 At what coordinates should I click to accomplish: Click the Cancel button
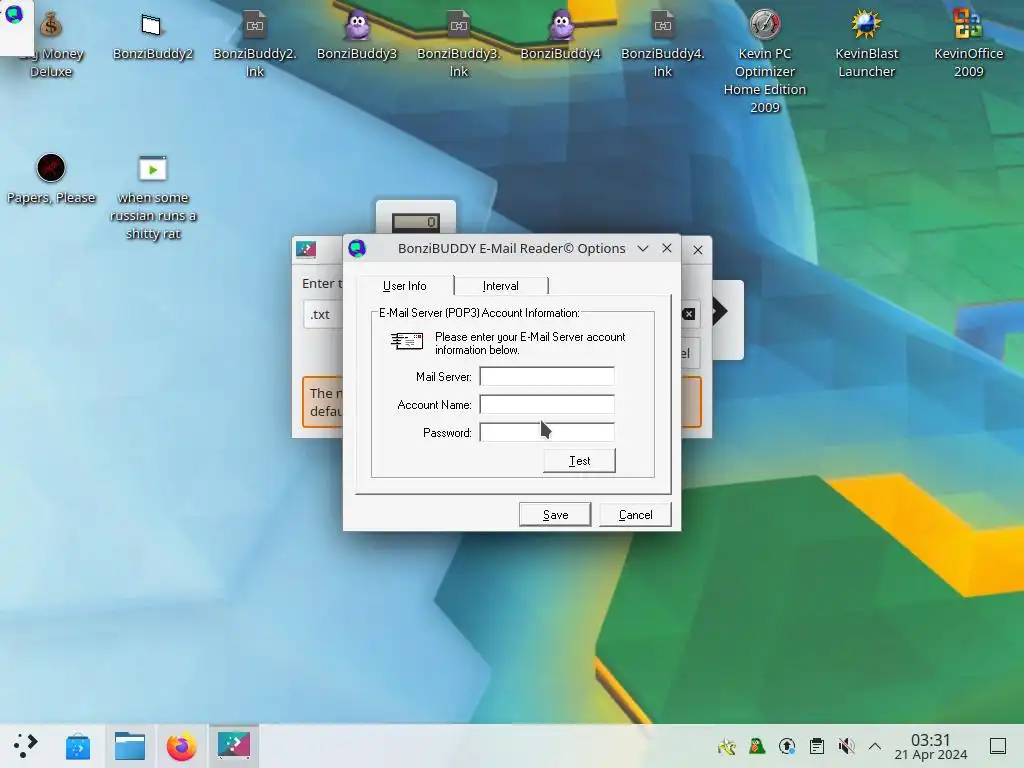[635, 515]
